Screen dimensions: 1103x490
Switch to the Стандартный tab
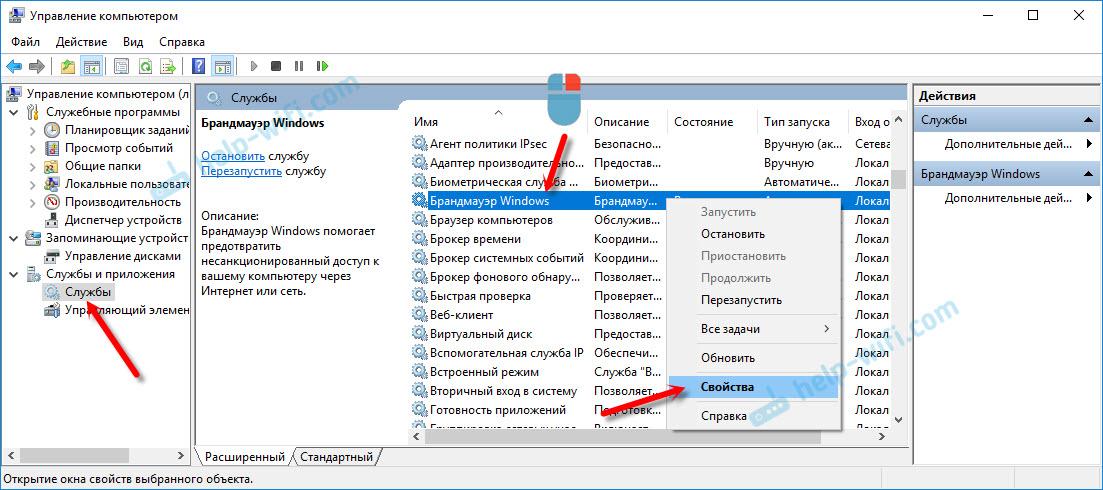tap(336, 457)
